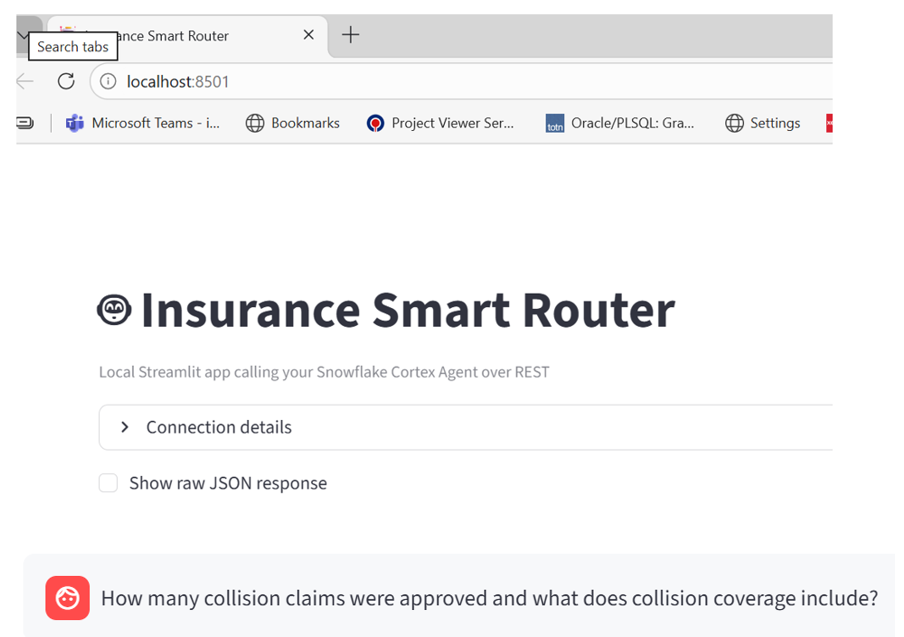Click the Settings globe bookmark icon

pyautogui.click(x=734, y=123)
